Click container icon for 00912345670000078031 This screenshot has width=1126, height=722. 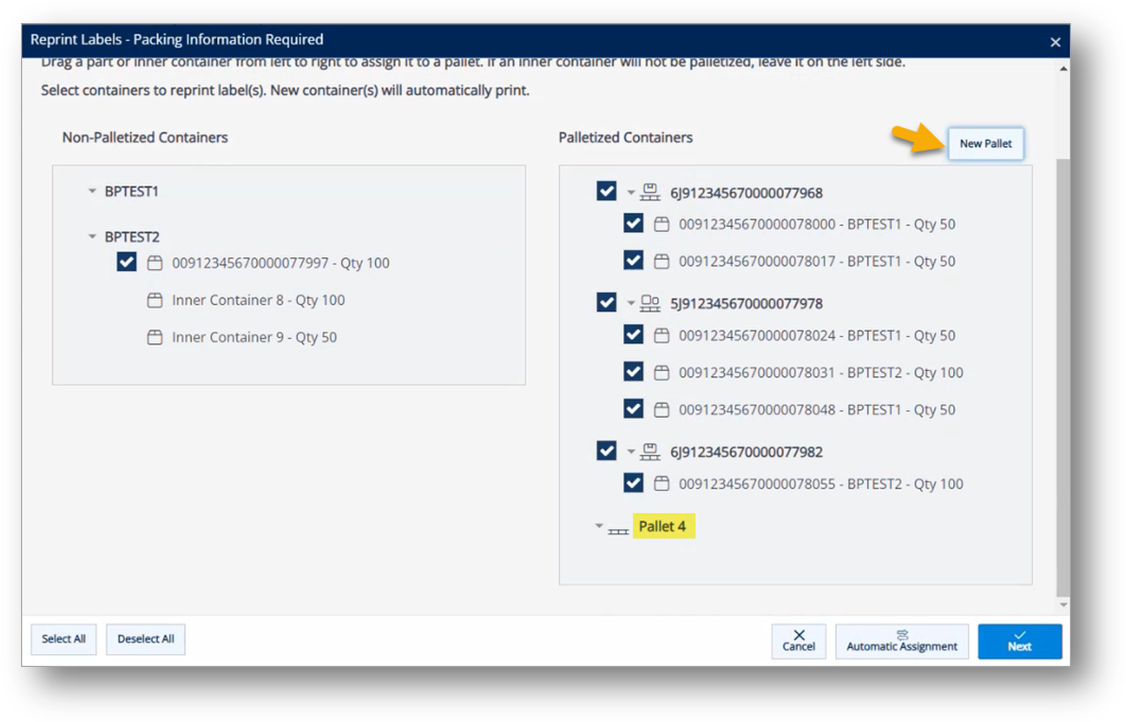coord(661,372)
